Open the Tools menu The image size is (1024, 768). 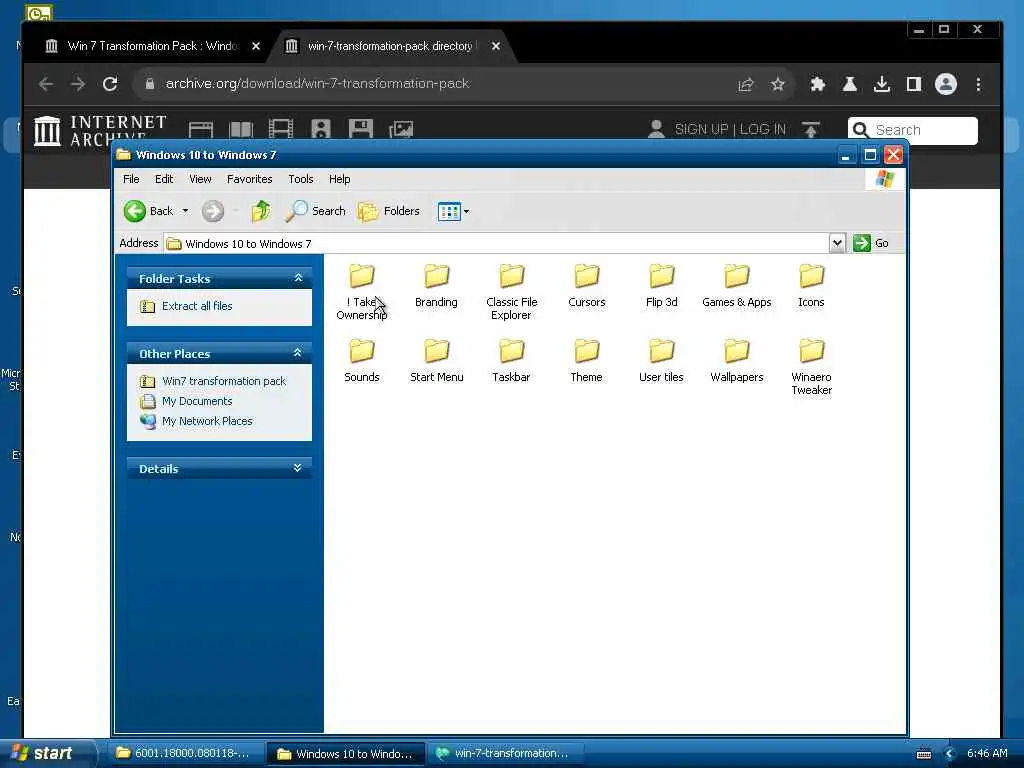click(x=300, y=179)
